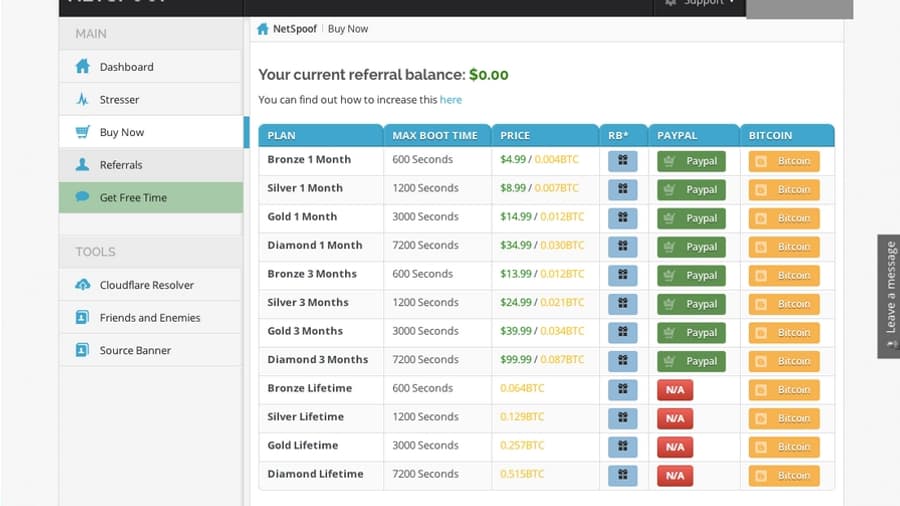Screen dimensions: 900x506
Task: Pay for Gold 3 Months with Paypal
Action: [691, 333]
